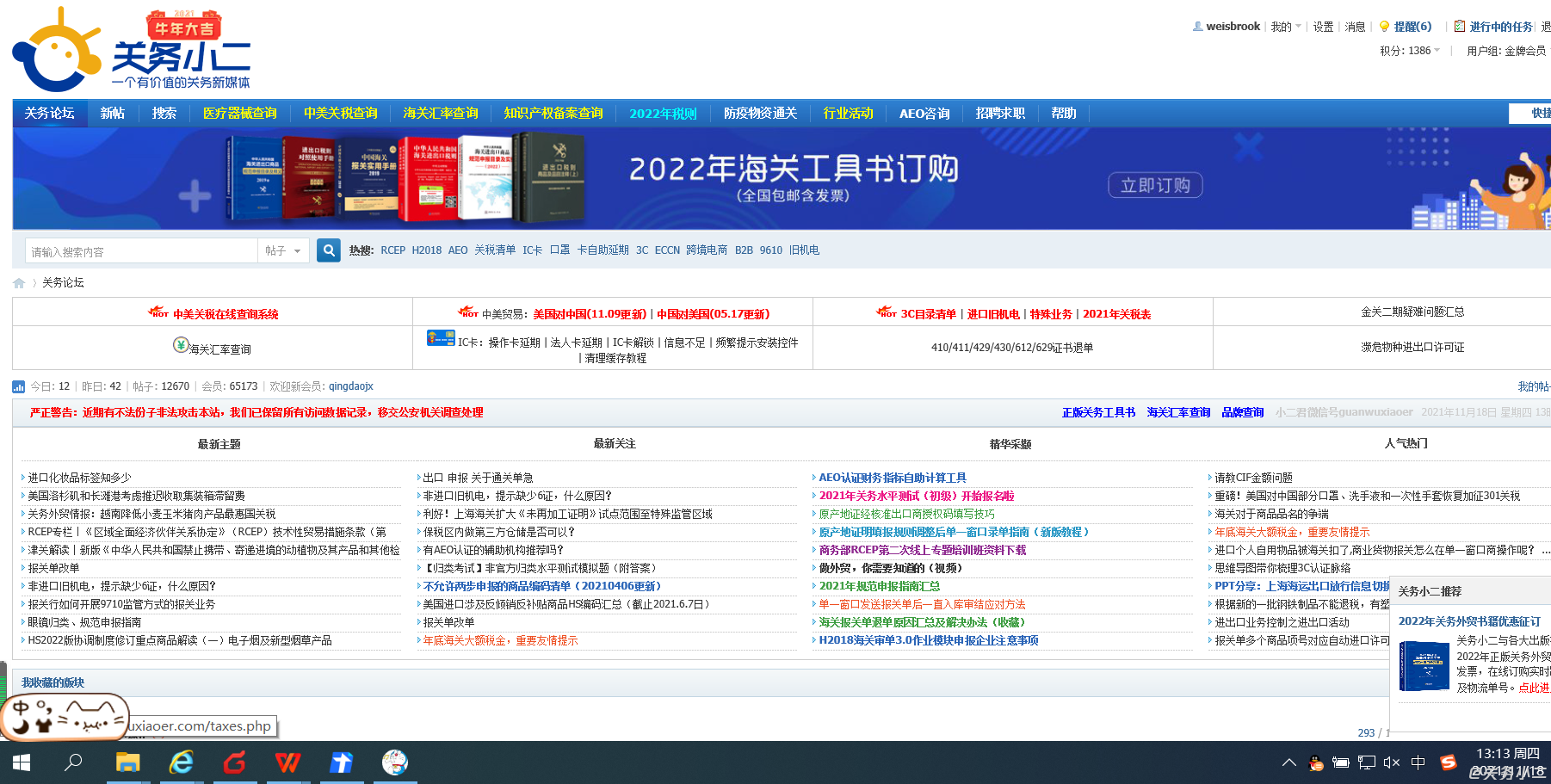Screen dimensions: 1551x784
Task: Click into the search content input field
Action: (141, 250)
